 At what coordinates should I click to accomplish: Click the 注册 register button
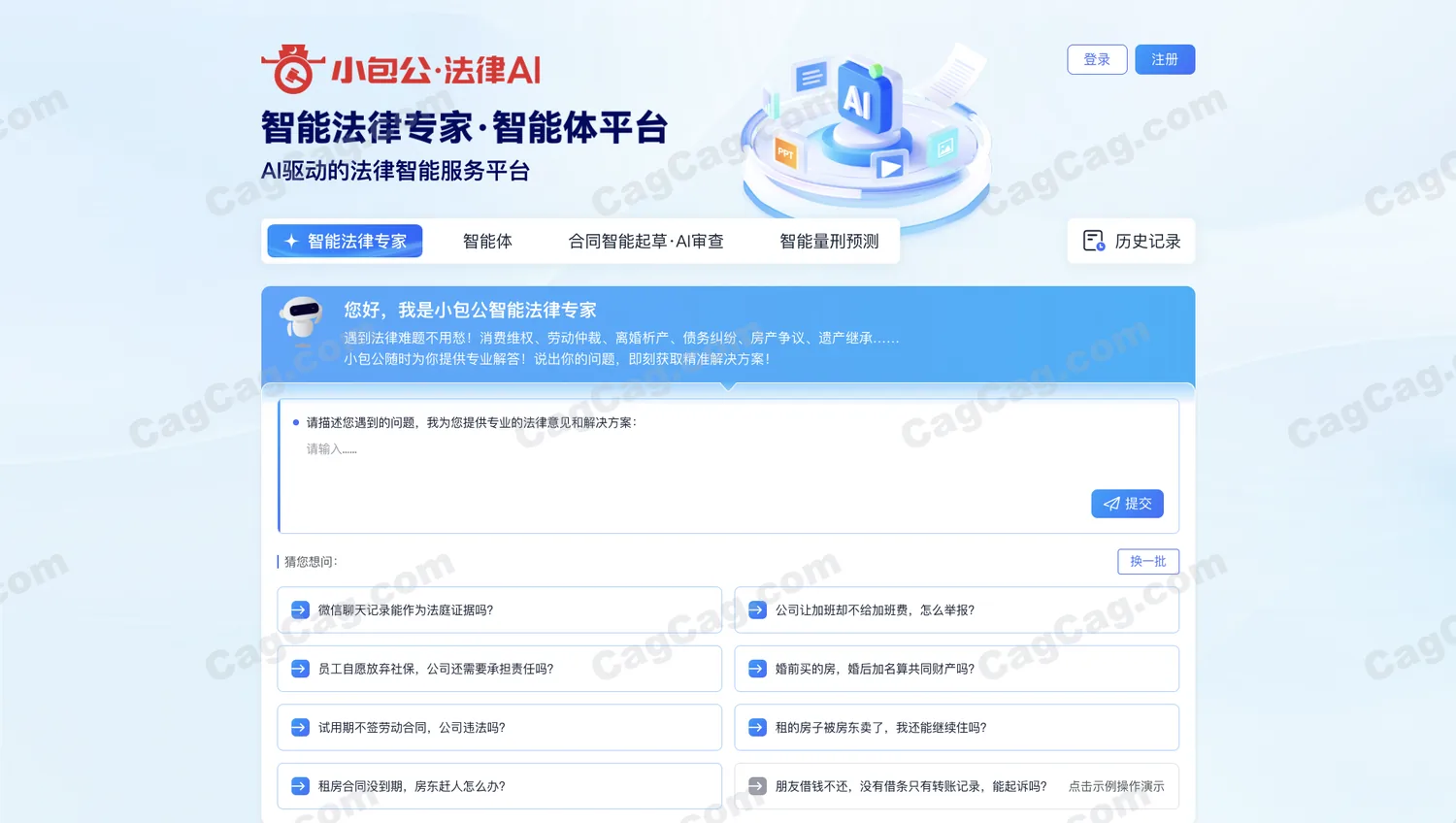pyautogui.click(x=1165, y=59)
